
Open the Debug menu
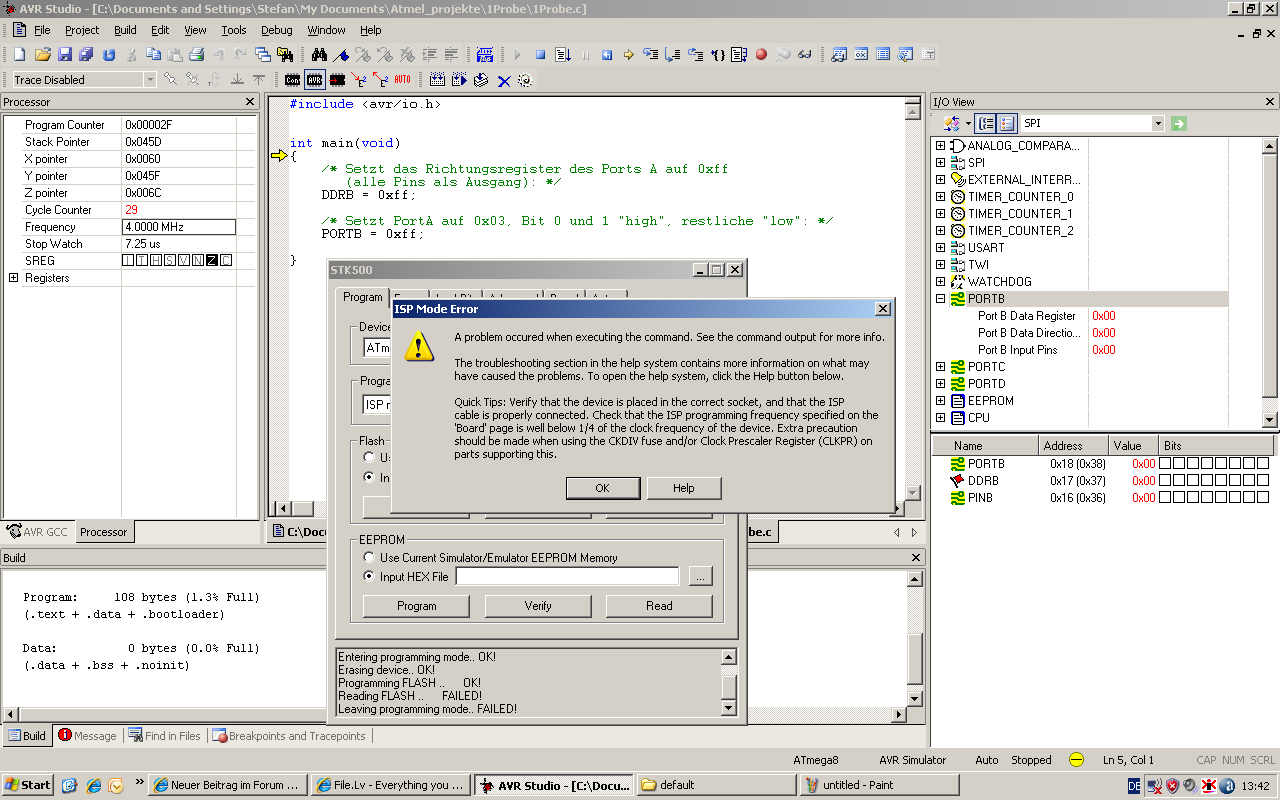[x=277, y=31]
